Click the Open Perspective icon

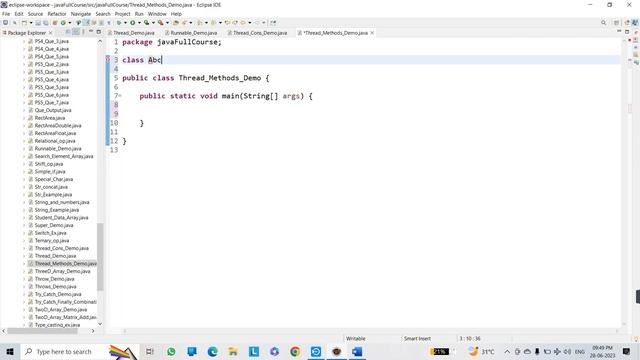[616, 23]
